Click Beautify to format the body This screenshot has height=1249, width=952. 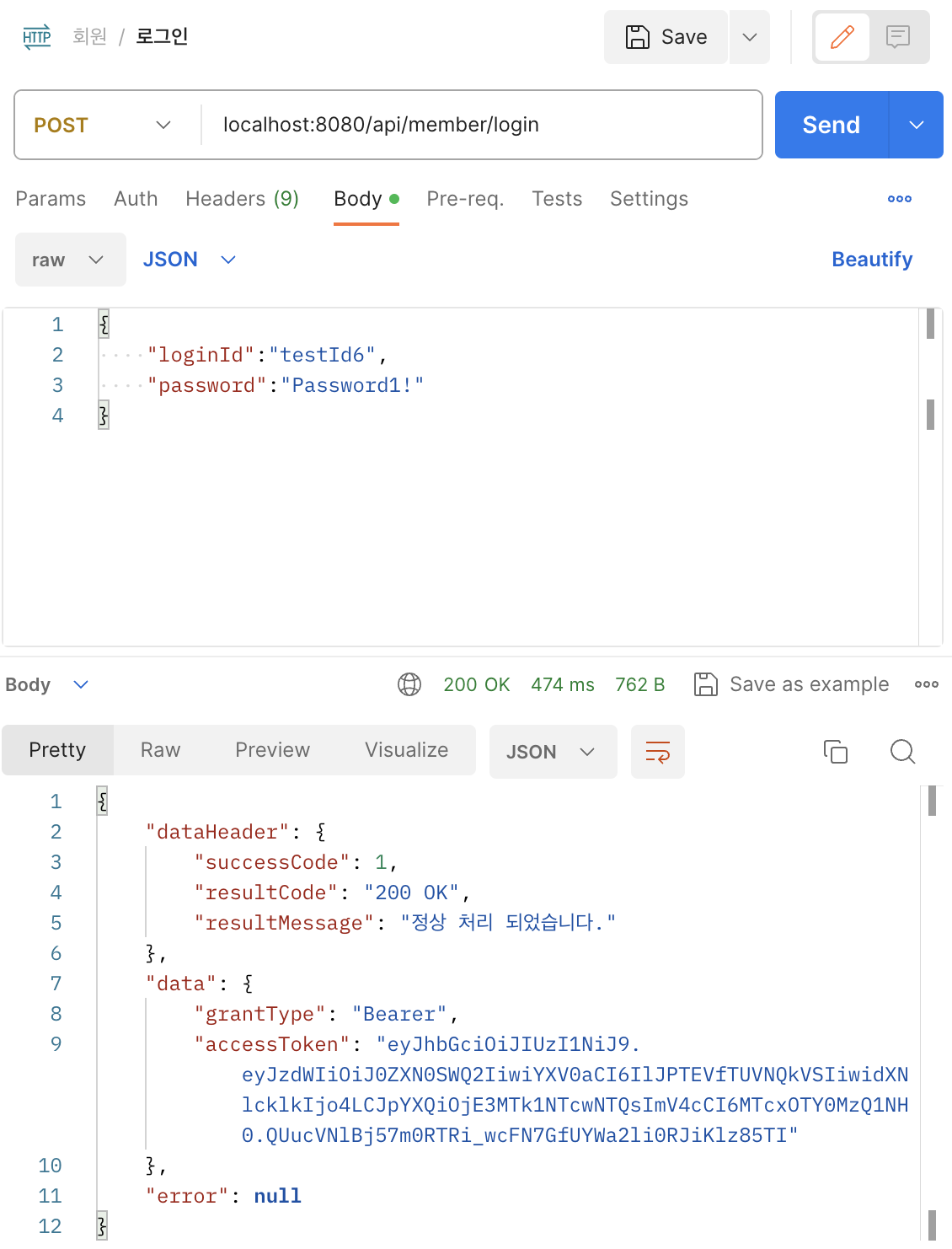872,260
